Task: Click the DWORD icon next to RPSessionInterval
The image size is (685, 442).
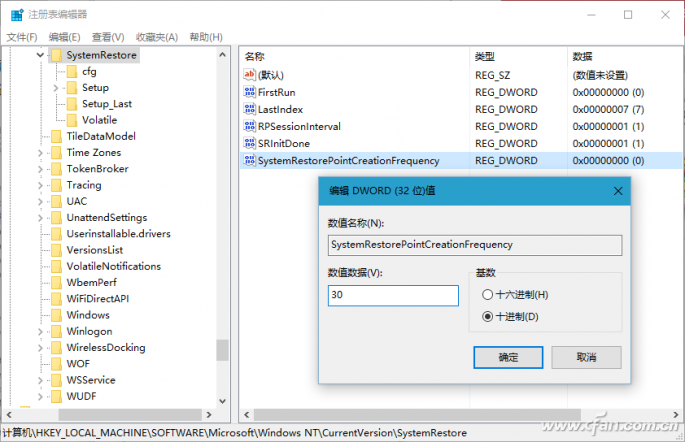Action: click(x=249, y=126)
